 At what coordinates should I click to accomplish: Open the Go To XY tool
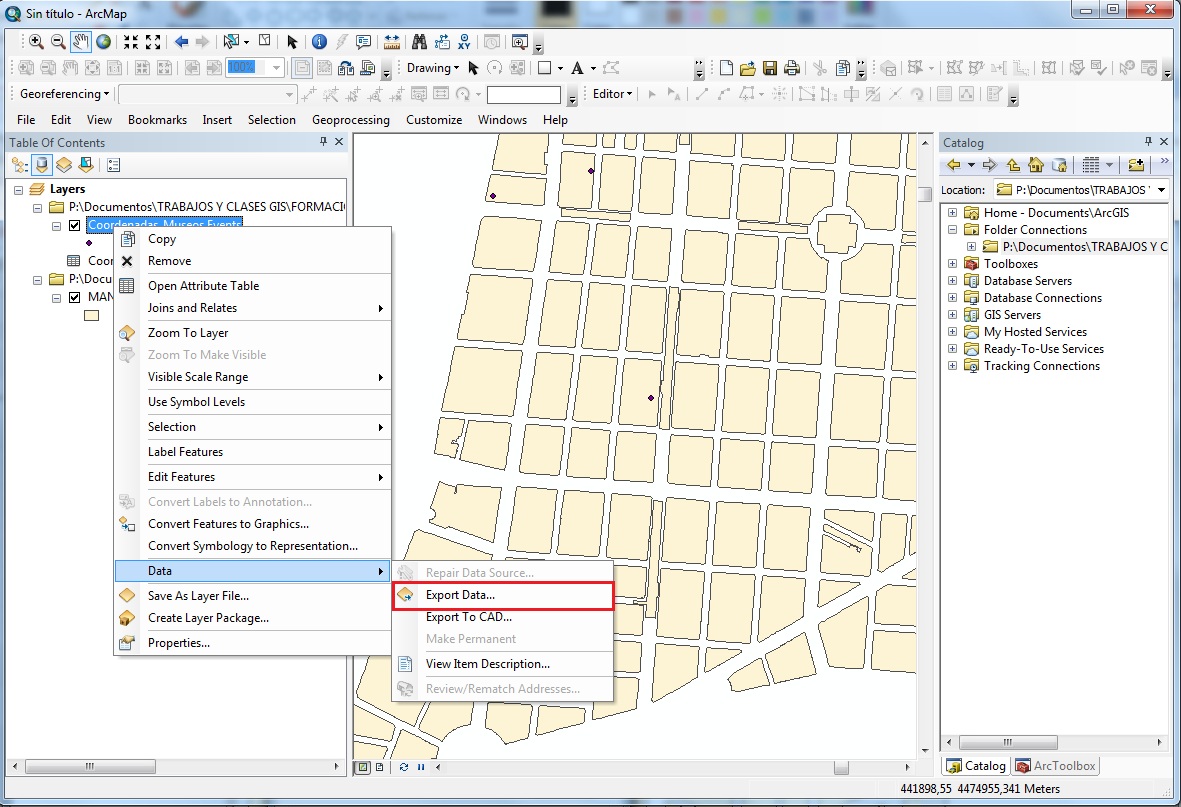coord(465,41)
